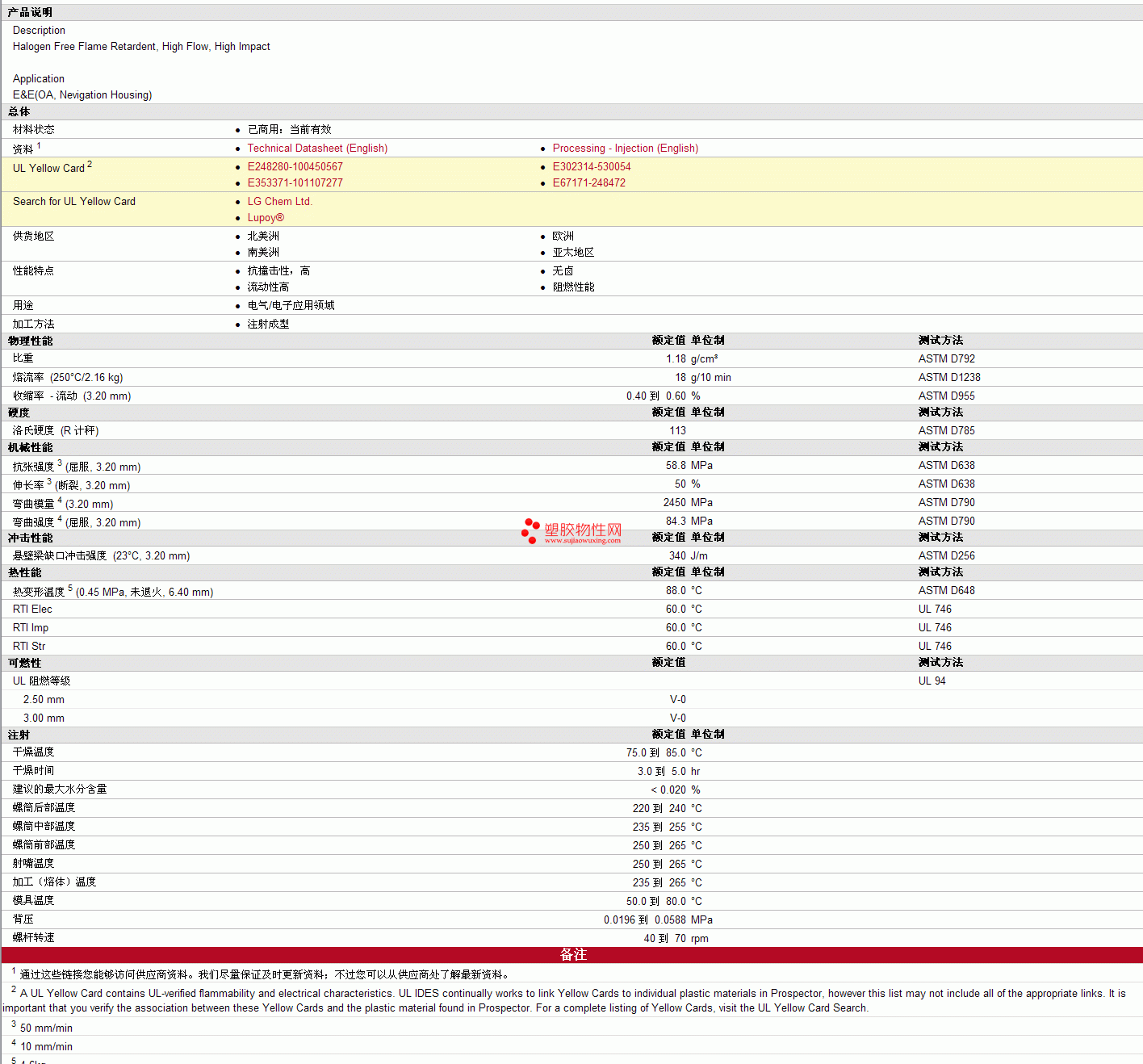Select the 3.0 到 5.0 hr drying time
This screenshot has height=1064, width=1143.
pyautogui.click(x=669, y=772)
